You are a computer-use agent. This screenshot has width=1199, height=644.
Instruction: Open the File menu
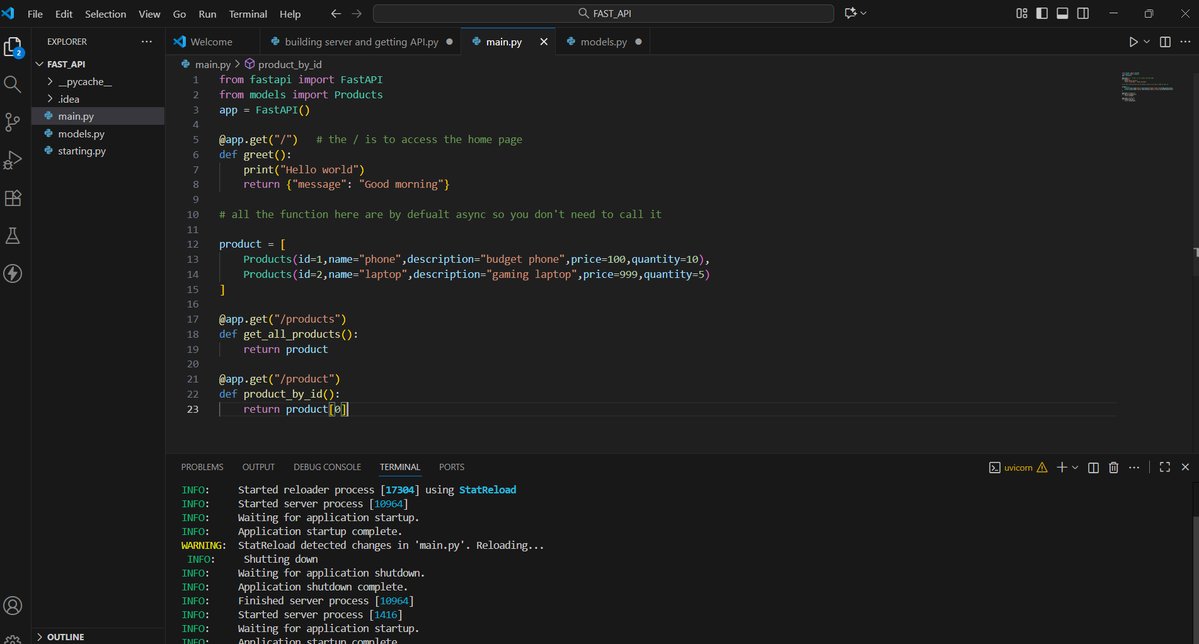point(35,14)
